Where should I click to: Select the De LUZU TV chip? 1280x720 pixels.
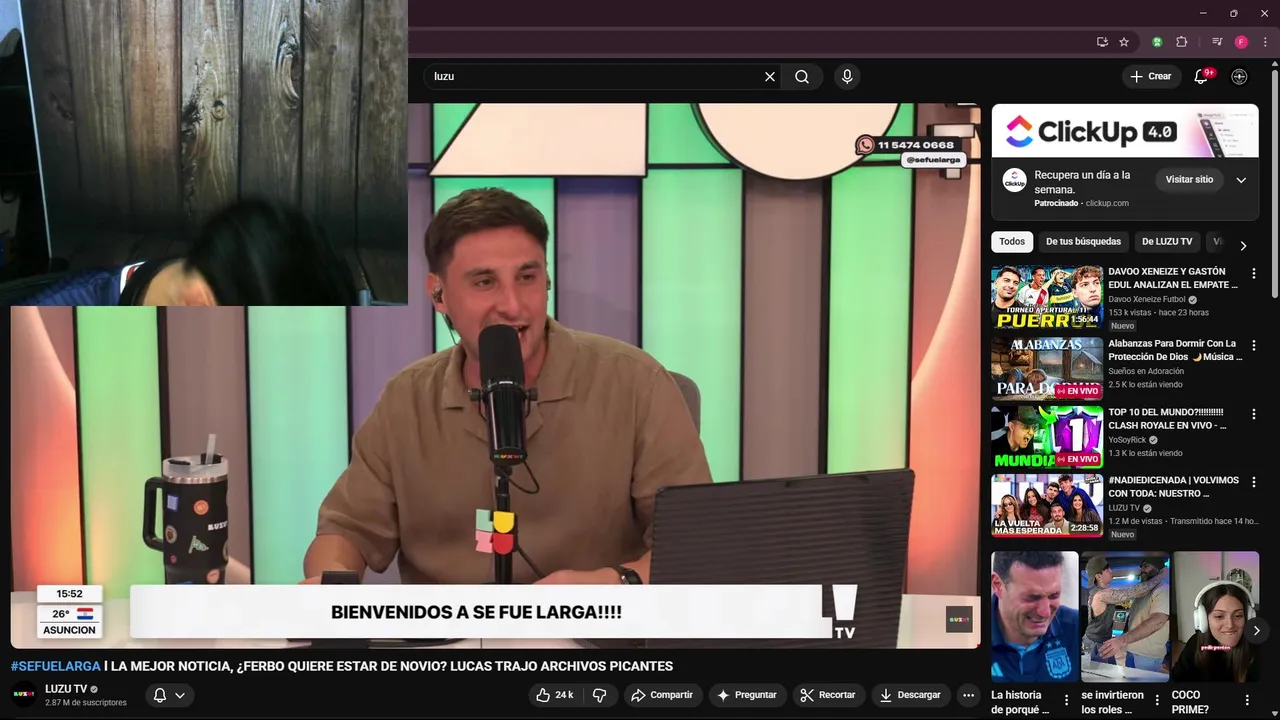(1167, 241)
